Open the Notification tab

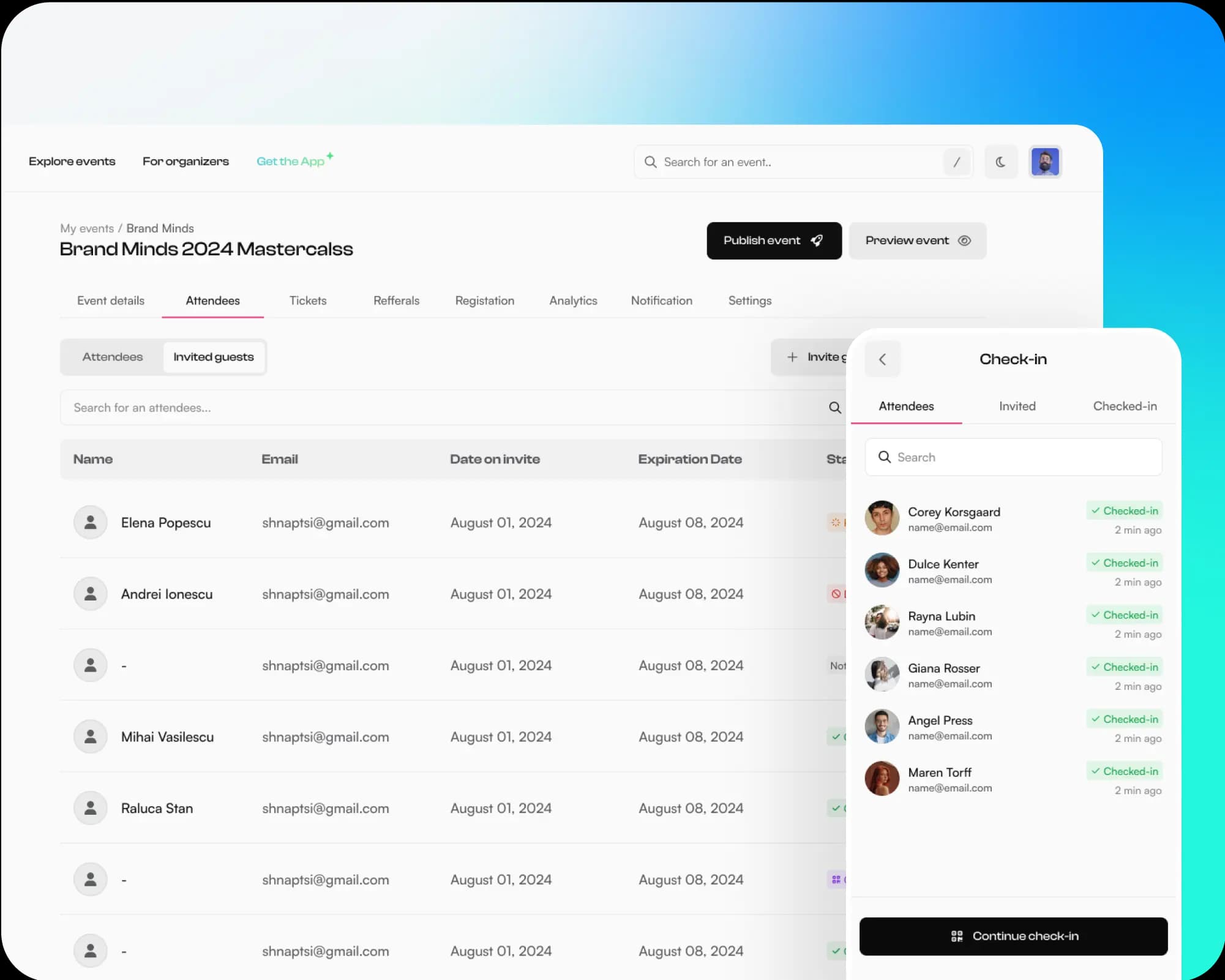(x=661, y=301)
